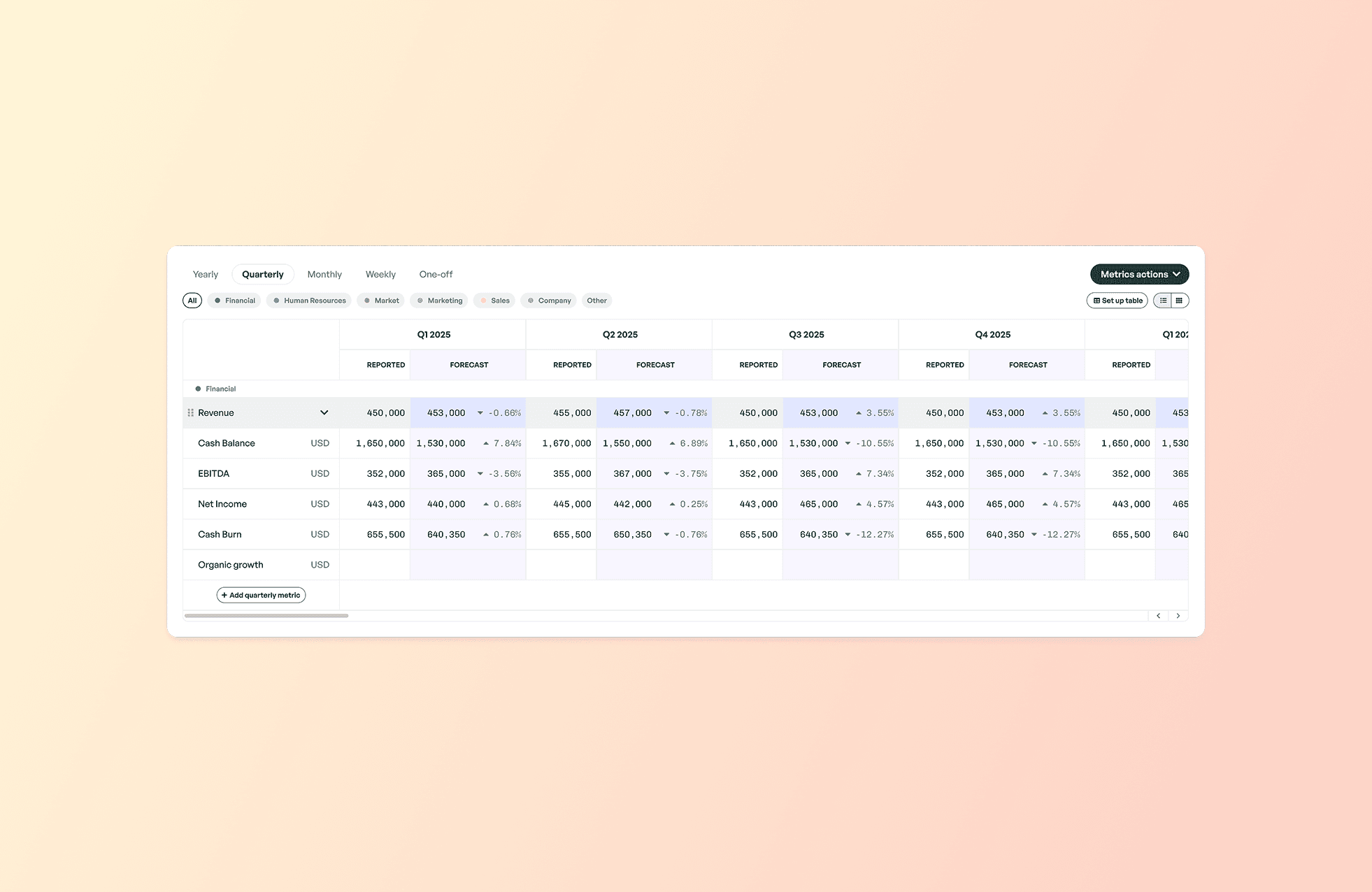Switch to the Yearly tab
The width and height of the screenshot is (1372, 892).
coord(206,274)
